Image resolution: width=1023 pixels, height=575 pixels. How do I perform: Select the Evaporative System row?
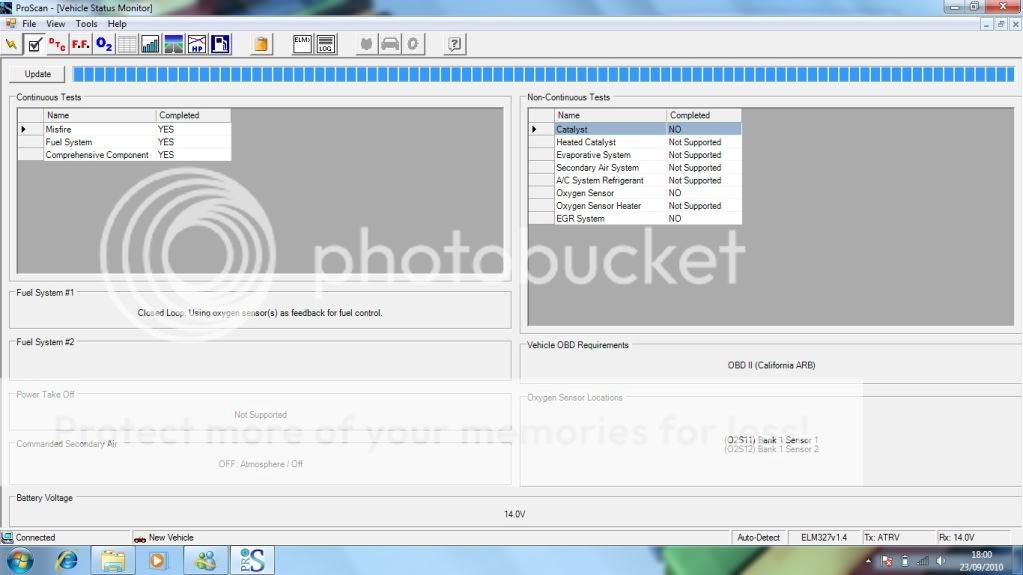coord(635,155)
